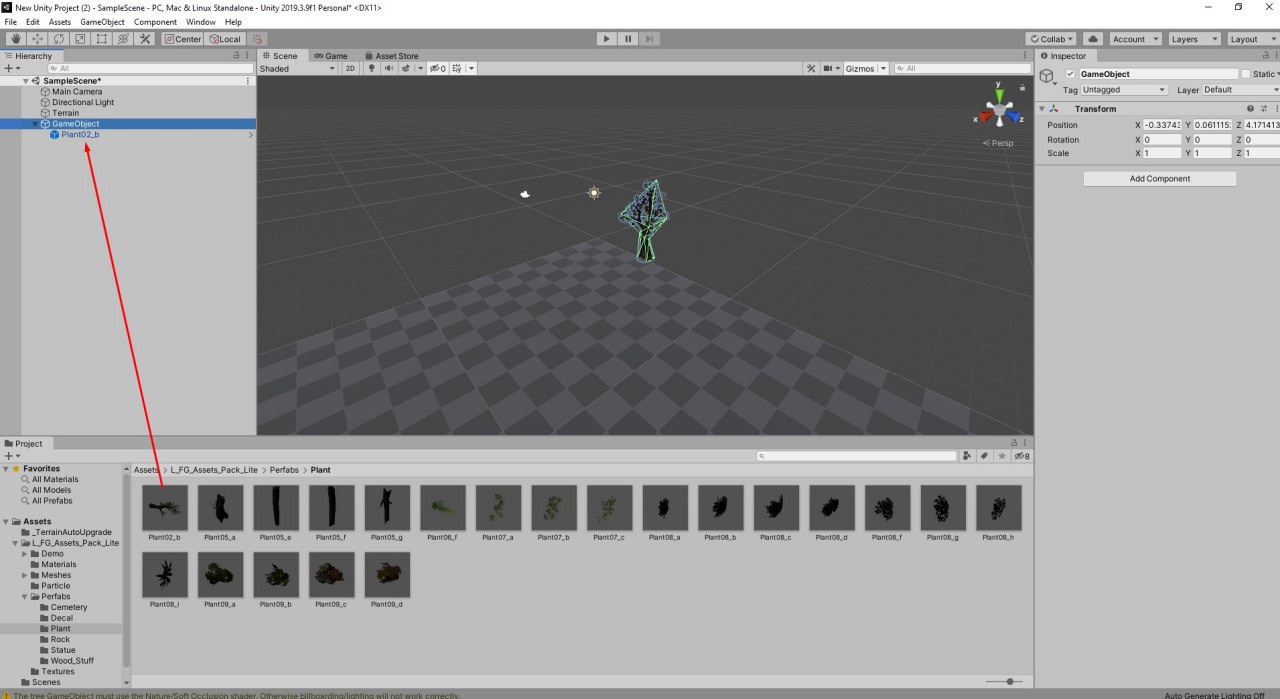This screenshot has width=1280, height=699.
Task: Click the Persp projection label
Action: pos(997,143)
